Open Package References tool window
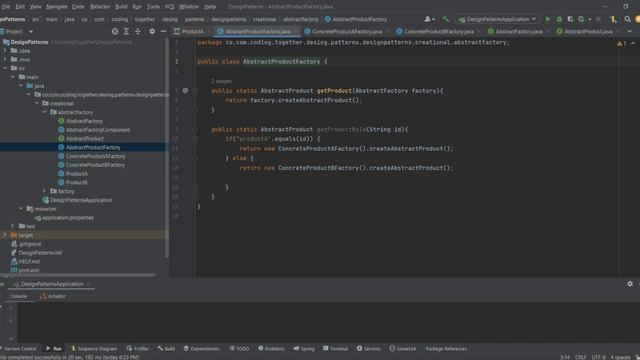The height and width of the screenshot is (360, 640). point(446,349)
